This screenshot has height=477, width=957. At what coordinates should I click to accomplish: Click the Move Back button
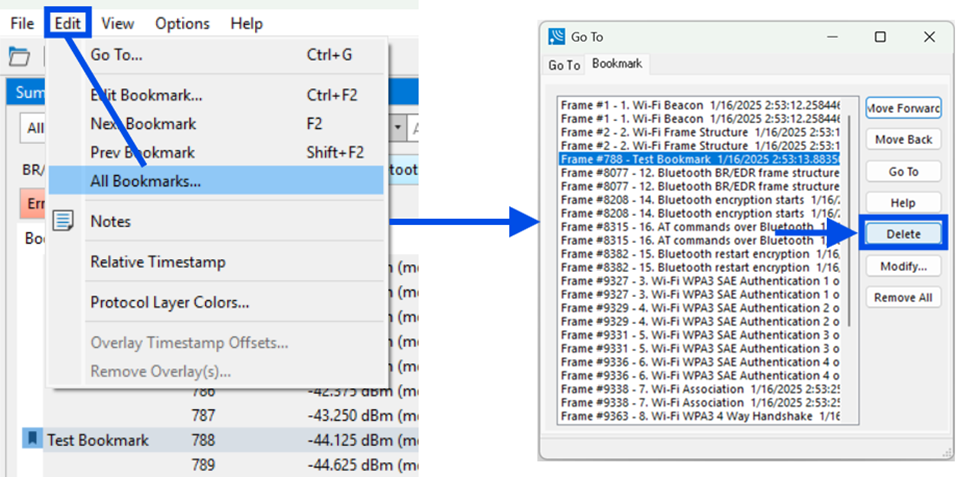click(903, 140)
